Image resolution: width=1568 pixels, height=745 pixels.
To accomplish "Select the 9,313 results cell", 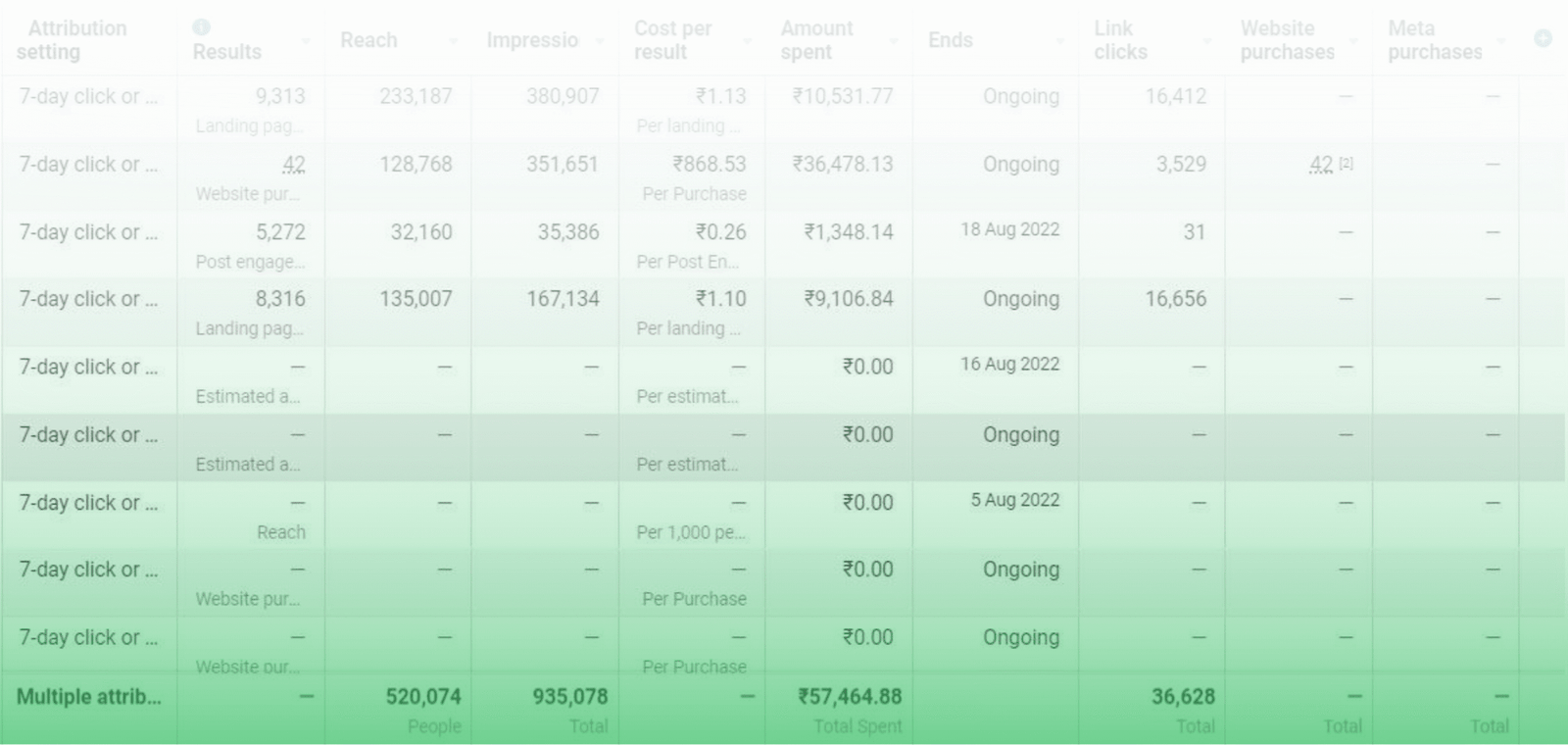I will click(x=279, y=96).
